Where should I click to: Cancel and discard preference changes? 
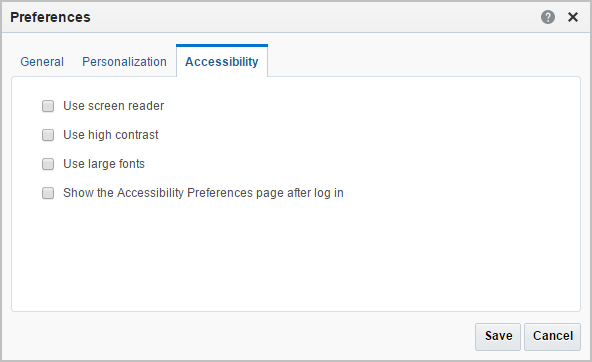[552, 337]
